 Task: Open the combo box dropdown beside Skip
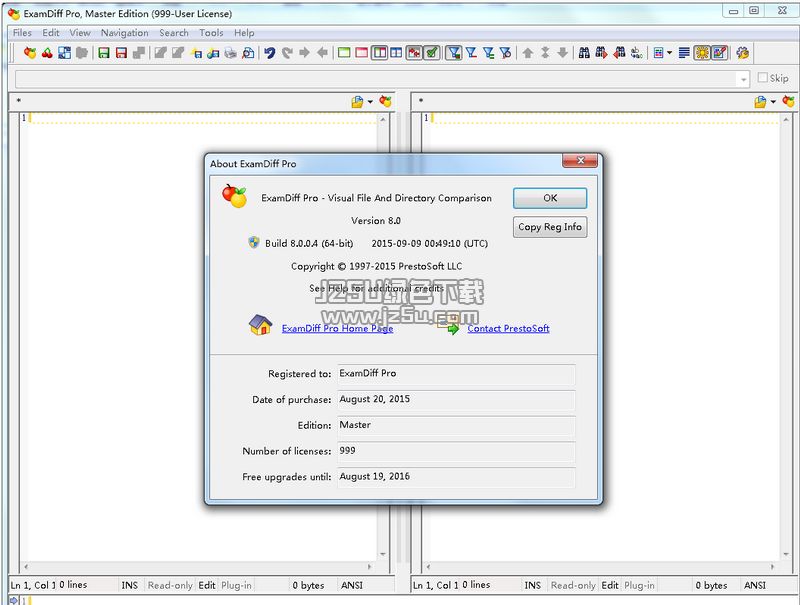(x=743, y=79)
